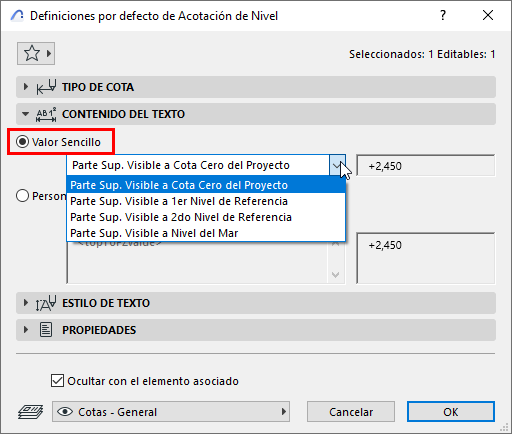
Task: Click the Estilo de Texto icon
Action: pyautogui.click(x=46, y=303)
